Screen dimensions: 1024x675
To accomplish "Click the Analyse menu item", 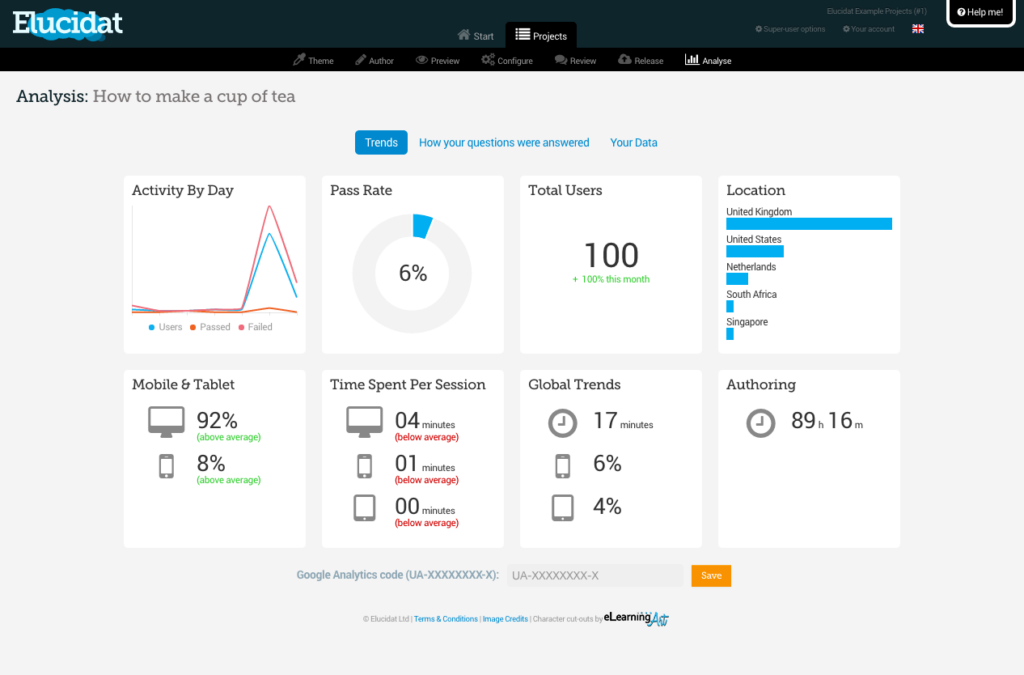I will click(x=708, y=61).
